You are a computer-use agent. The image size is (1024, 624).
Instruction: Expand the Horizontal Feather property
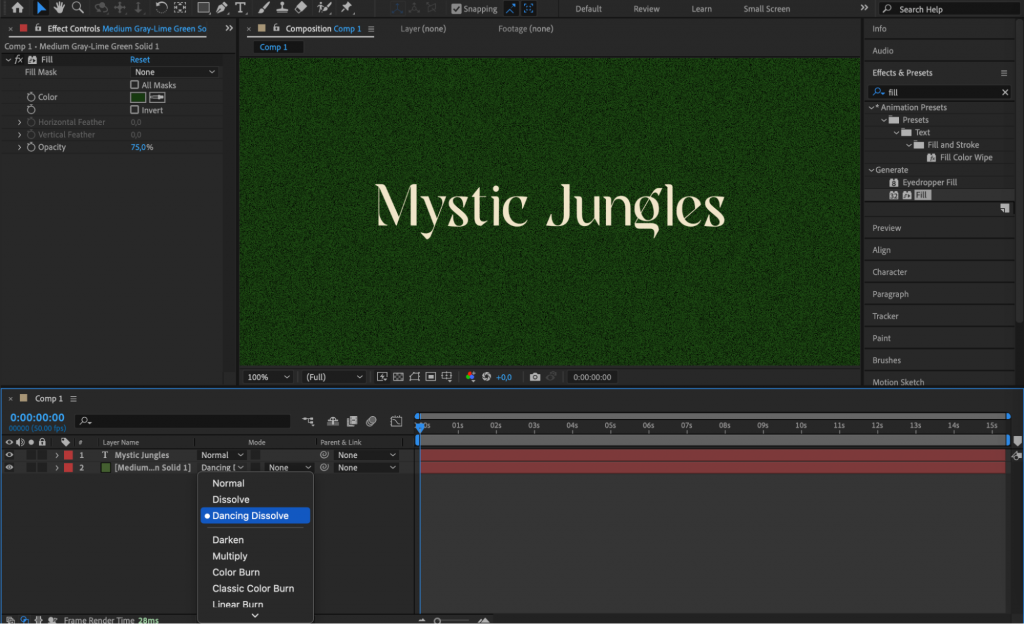(19, 121)
